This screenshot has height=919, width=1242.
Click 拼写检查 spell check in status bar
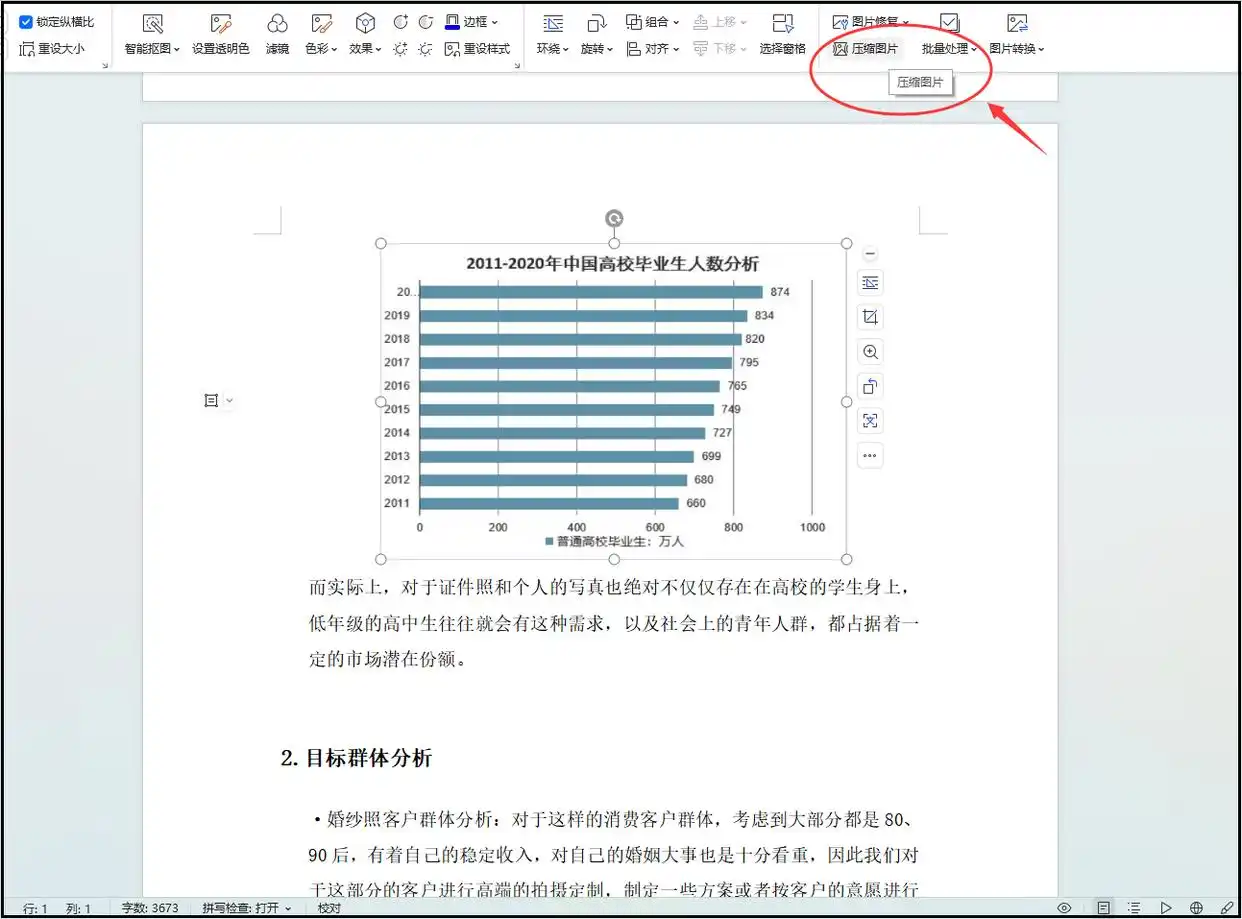(246, 908)
